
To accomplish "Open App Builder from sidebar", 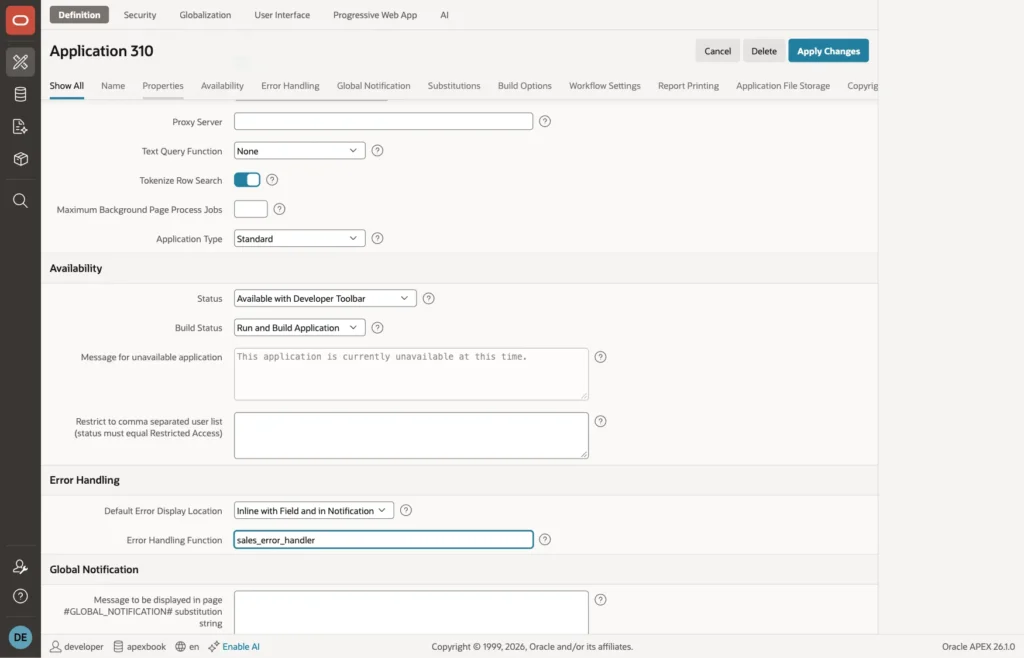I will 20,62.
